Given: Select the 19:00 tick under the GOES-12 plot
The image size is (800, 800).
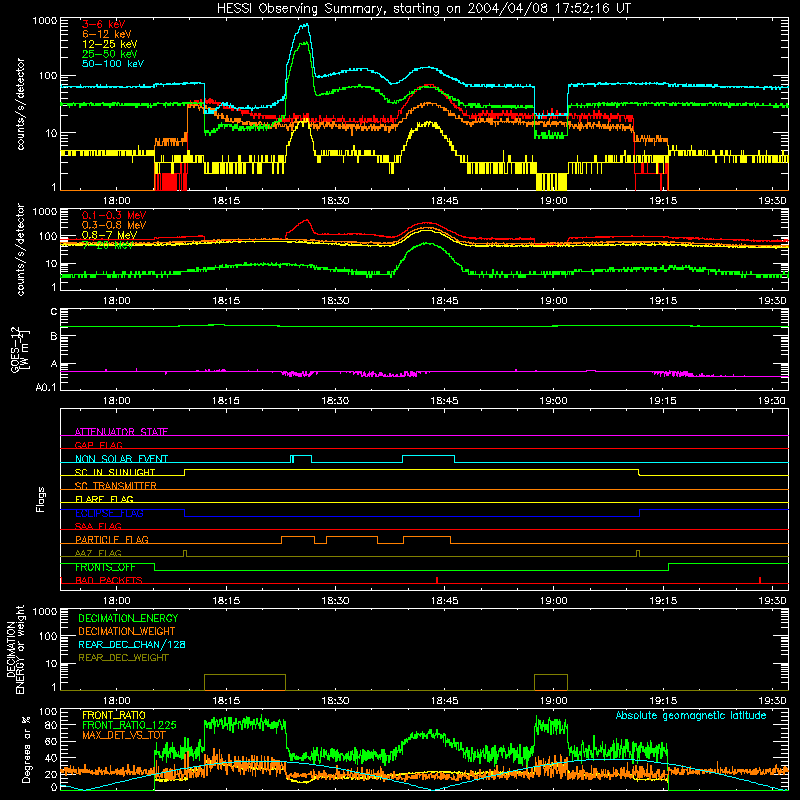Looking at the screenshot, I should pyautogui.click(x=554, y=401).
